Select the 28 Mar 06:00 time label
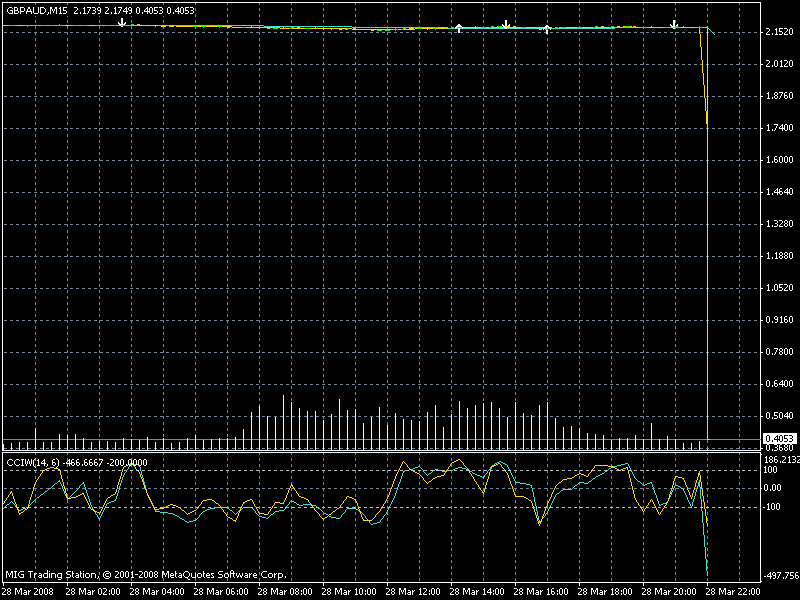 click(x=222, y=592)
